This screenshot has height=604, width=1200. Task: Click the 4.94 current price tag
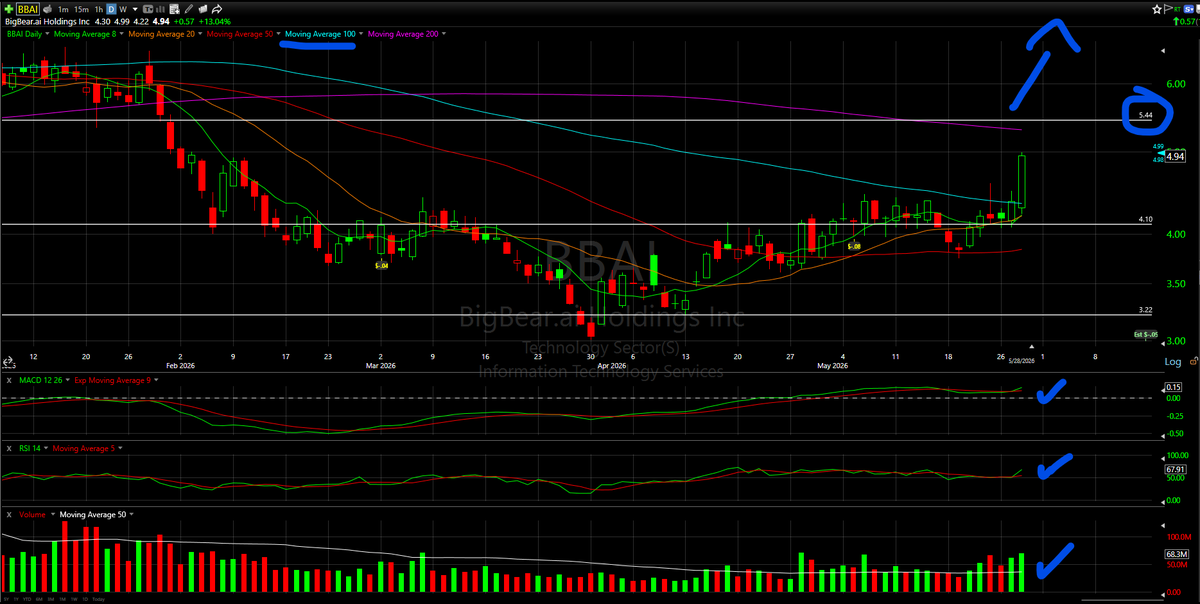[1176, 156]
